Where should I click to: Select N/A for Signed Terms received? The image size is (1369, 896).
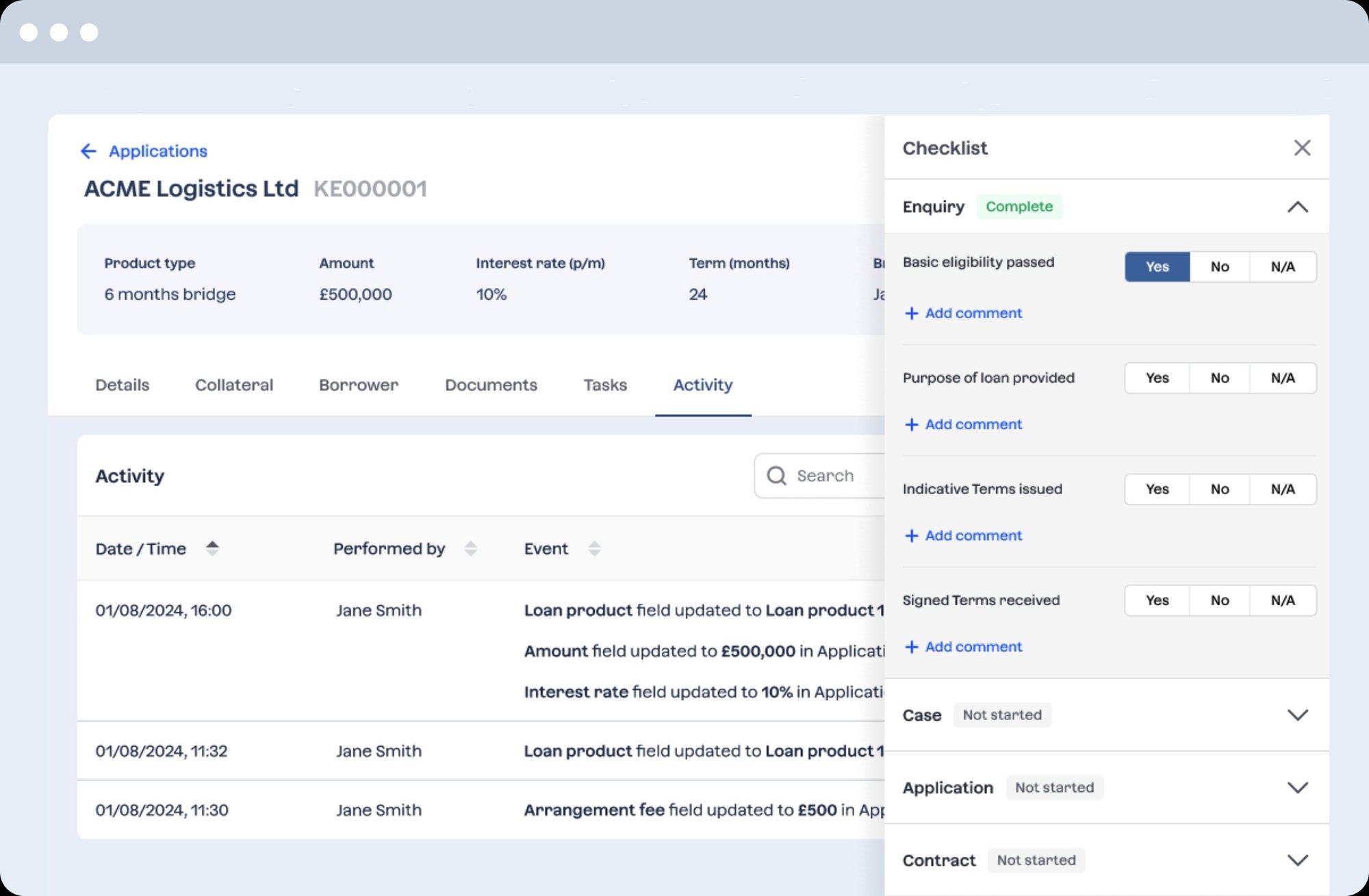coord(1283,600)
